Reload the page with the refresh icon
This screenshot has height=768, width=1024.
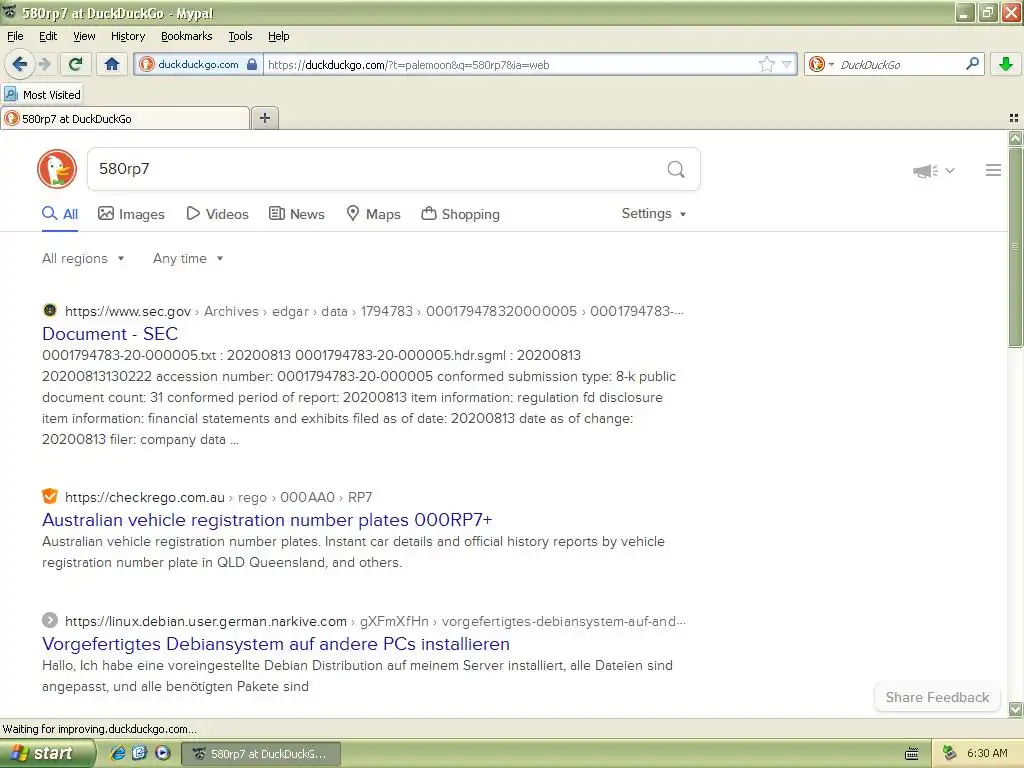tap(75, 64)
